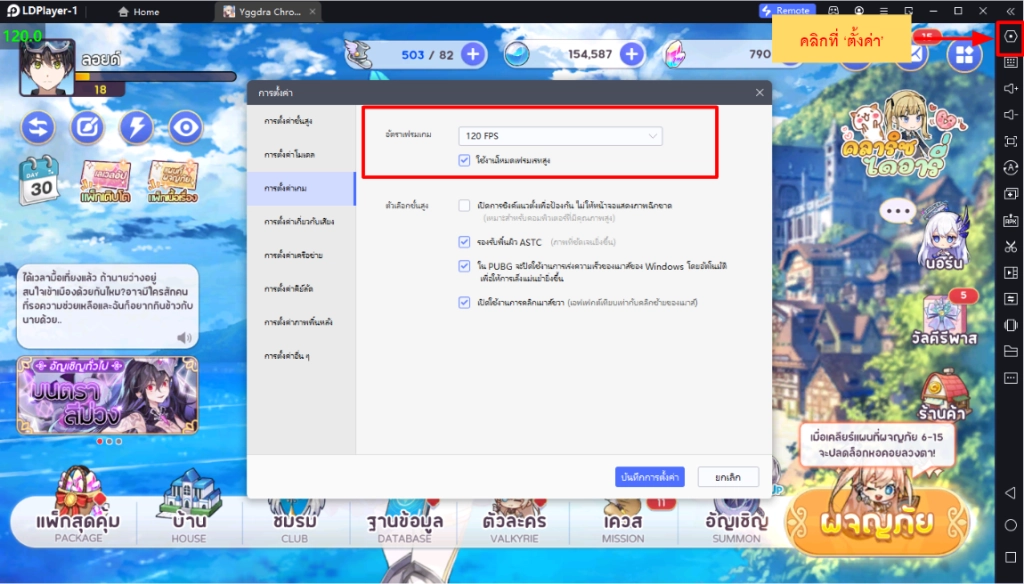Open LDPlayer settings hexagon icon

[x=1010, y=37]
